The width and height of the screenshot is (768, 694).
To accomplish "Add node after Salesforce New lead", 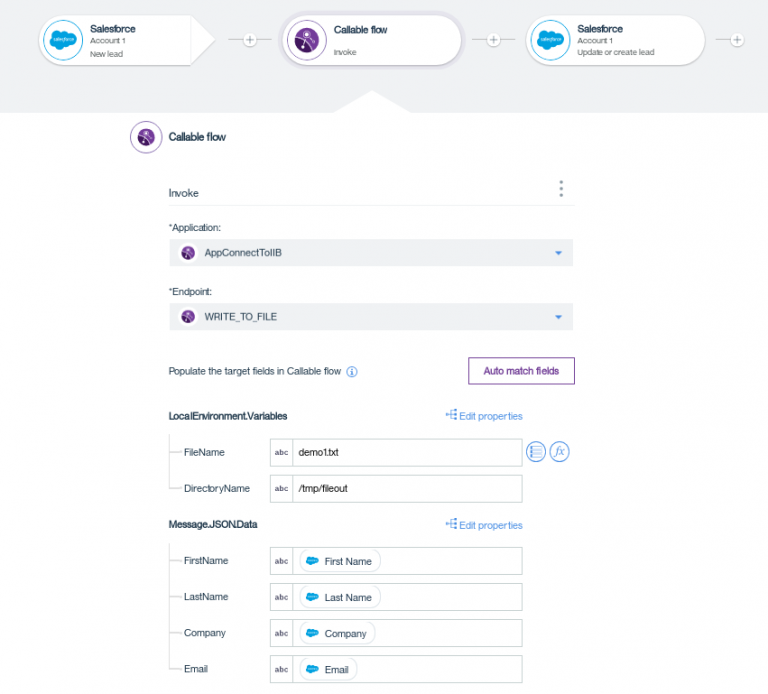I will click(250, 40).
